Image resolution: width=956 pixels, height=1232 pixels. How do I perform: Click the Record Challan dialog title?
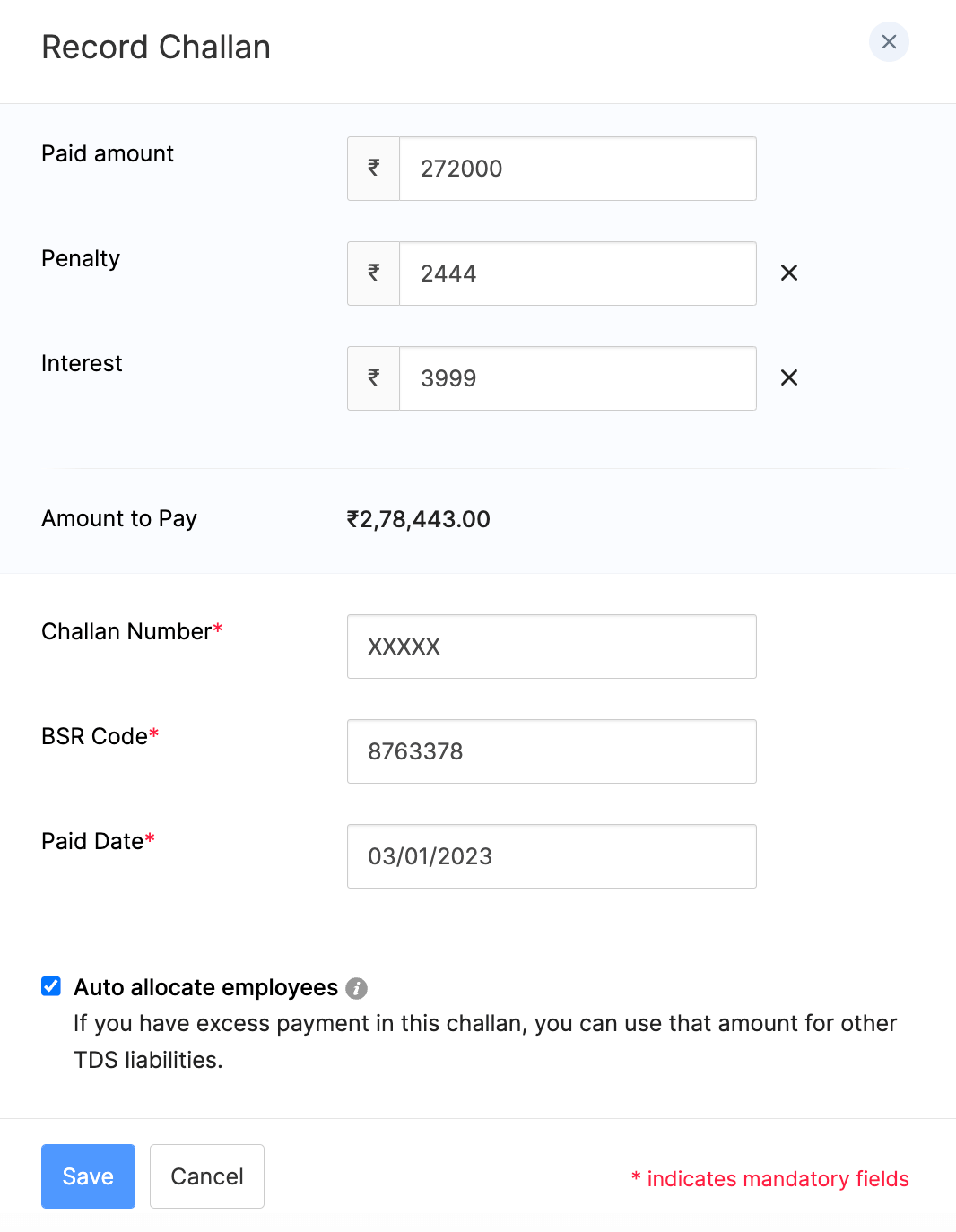156,48
